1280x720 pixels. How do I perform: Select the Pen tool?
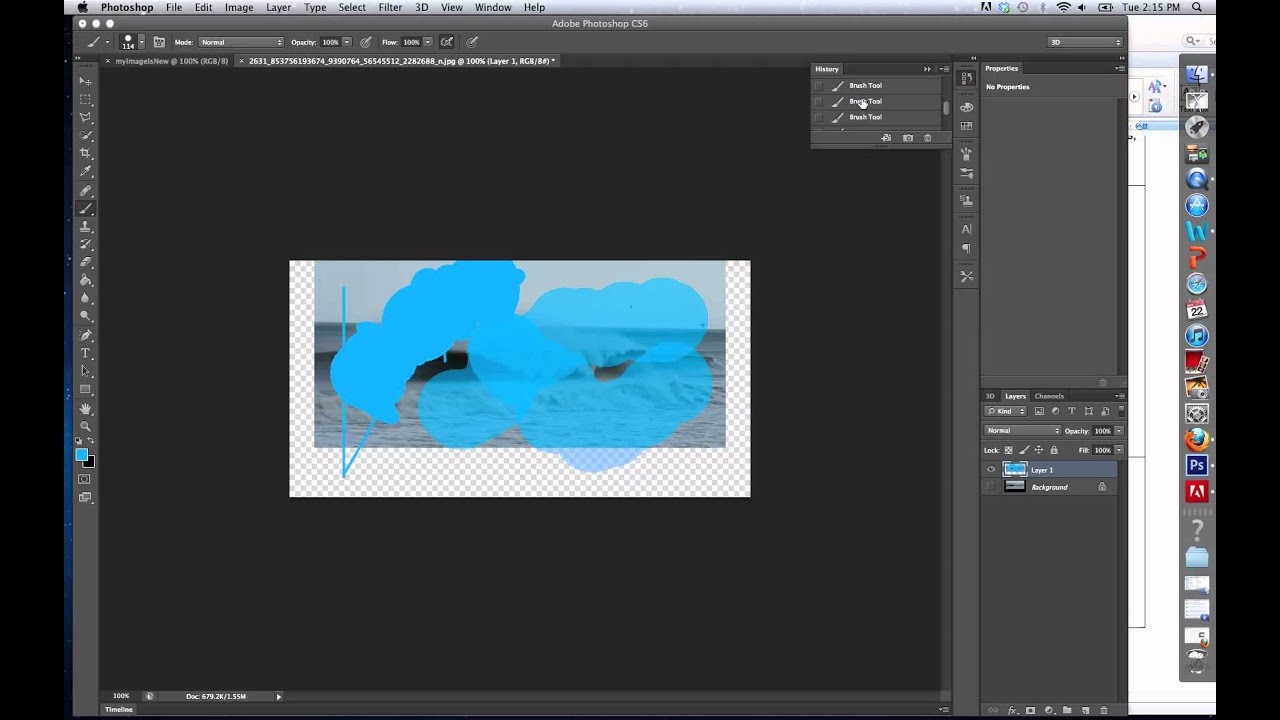click(85, 335)
